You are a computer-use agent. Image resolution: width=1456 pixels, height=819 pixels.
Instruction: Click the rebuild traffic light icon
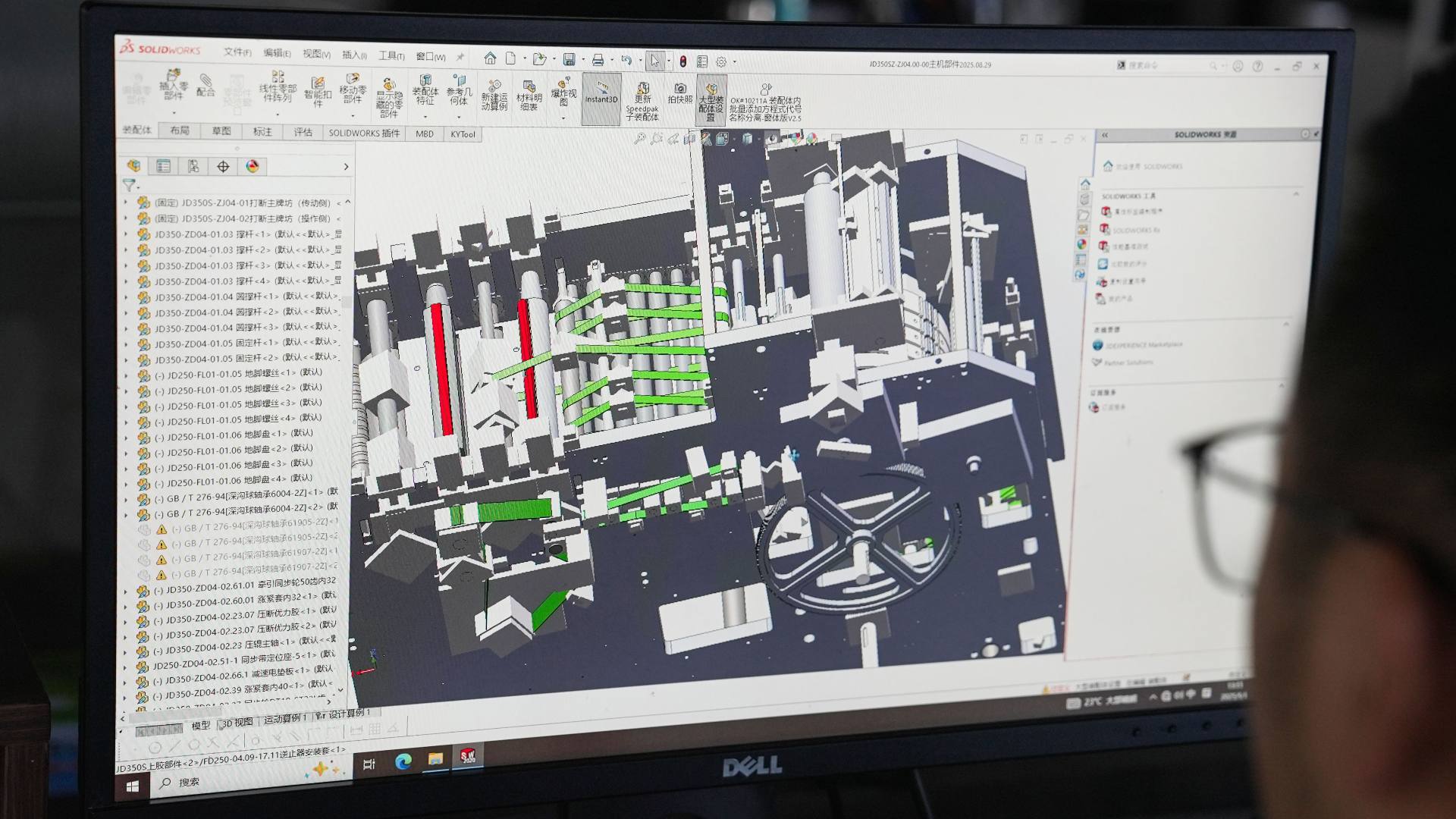pyautogui.click(x=682, y=61)
